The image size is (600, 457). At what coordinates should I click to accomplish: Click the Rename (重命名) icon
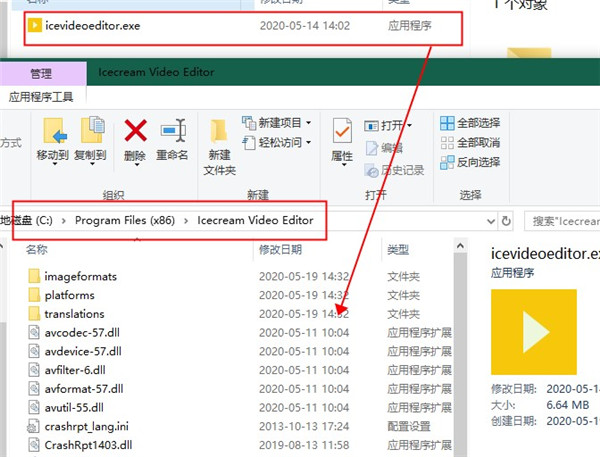coord(173,131)
